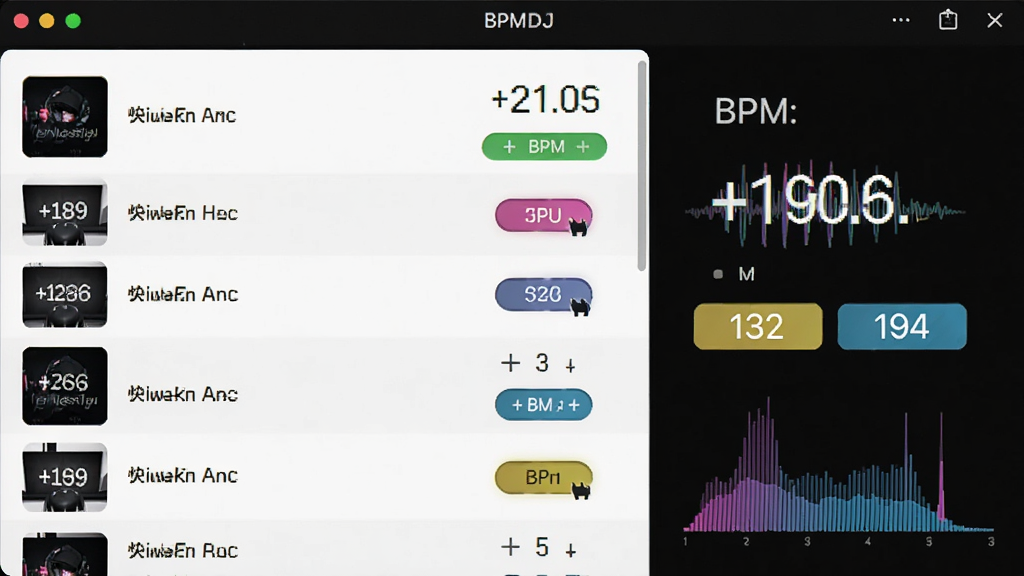Screen dimensions: 1024x576
Task: Click the +190.6 BPM waveform display
Action: coord(824,202)
